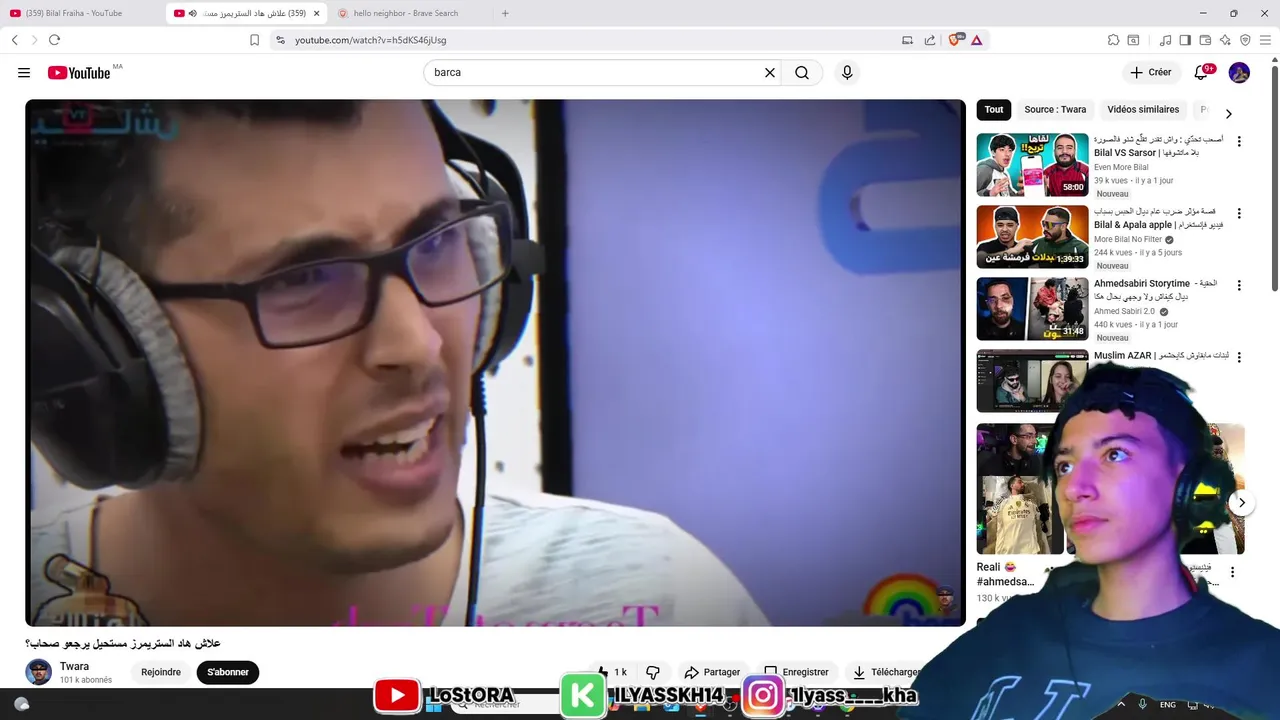Screen dimensions: 1280x720
Task: Open the browser extensions puzzle icon
Action: 1113,40
